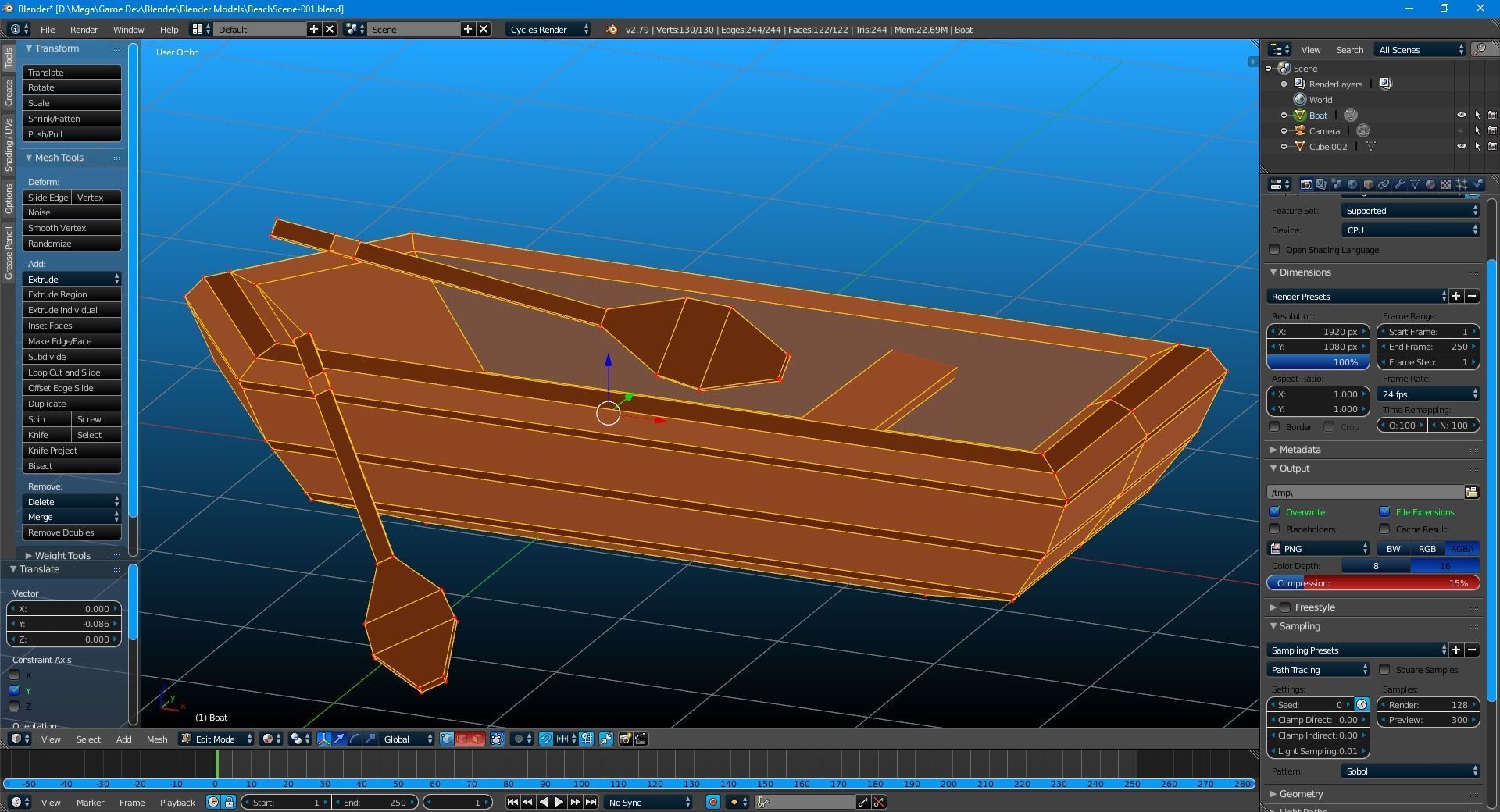This screenshot has height=812, width=1500.
Task: Open the Scene properties tab
Action: pos(1336,184)
